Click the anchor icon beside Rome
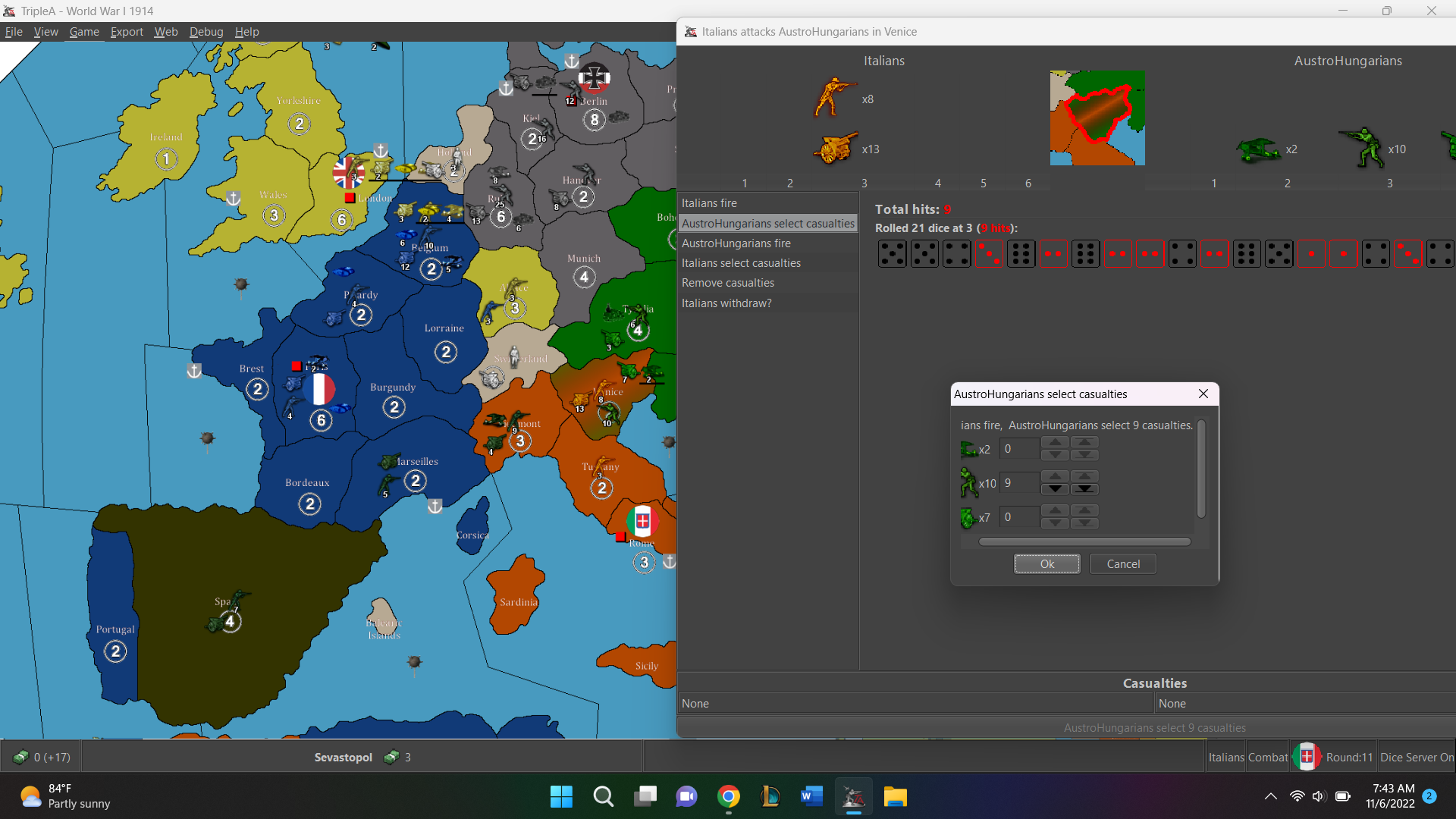 tap(670, 561)
